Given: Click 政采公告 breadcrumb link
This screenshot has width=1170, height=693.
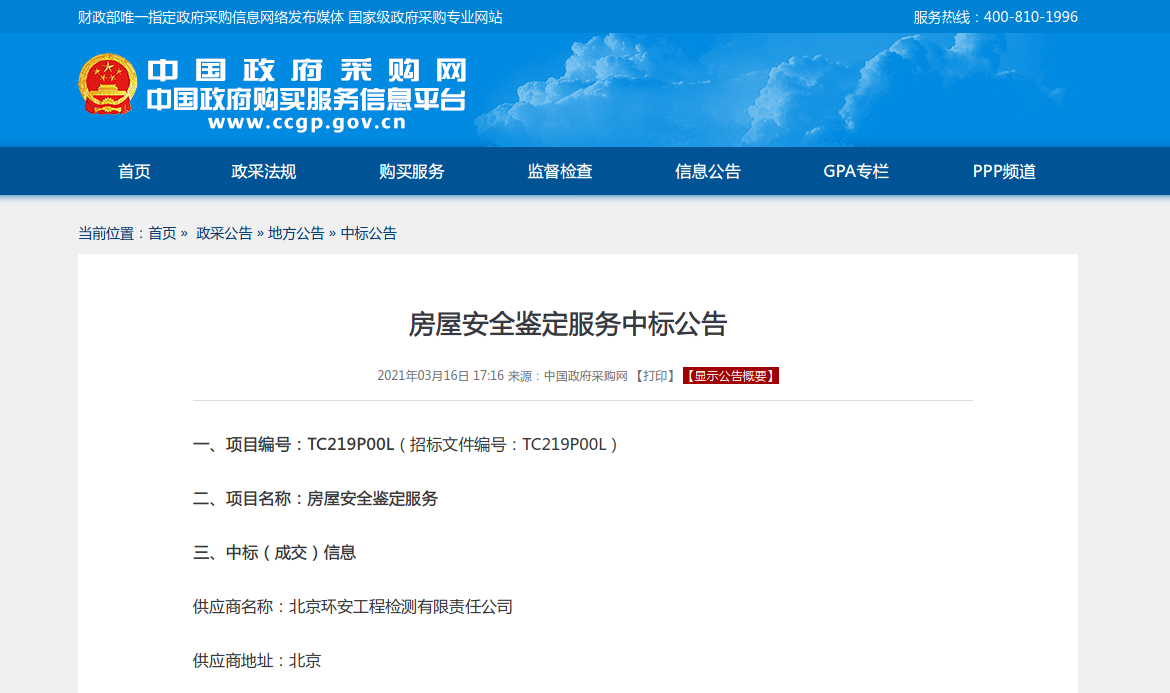Looking at the screenshot, I should point(226,233).
